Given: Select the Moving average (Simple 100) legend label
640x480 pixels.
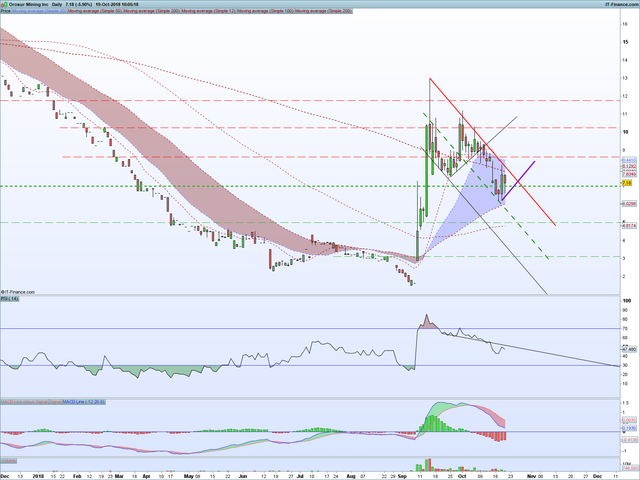Looking at the screenshot, I should click(266, 11).
